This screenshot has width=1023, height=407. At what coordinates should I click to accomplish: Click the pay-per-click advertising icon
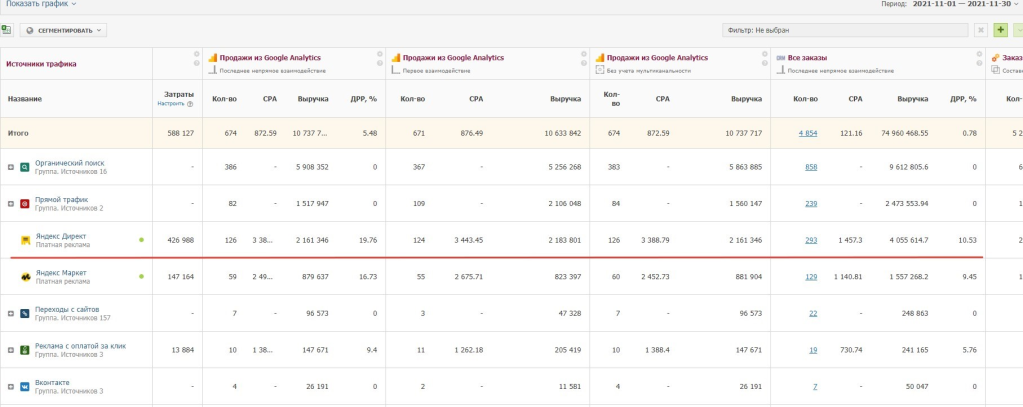click(25, 350)
